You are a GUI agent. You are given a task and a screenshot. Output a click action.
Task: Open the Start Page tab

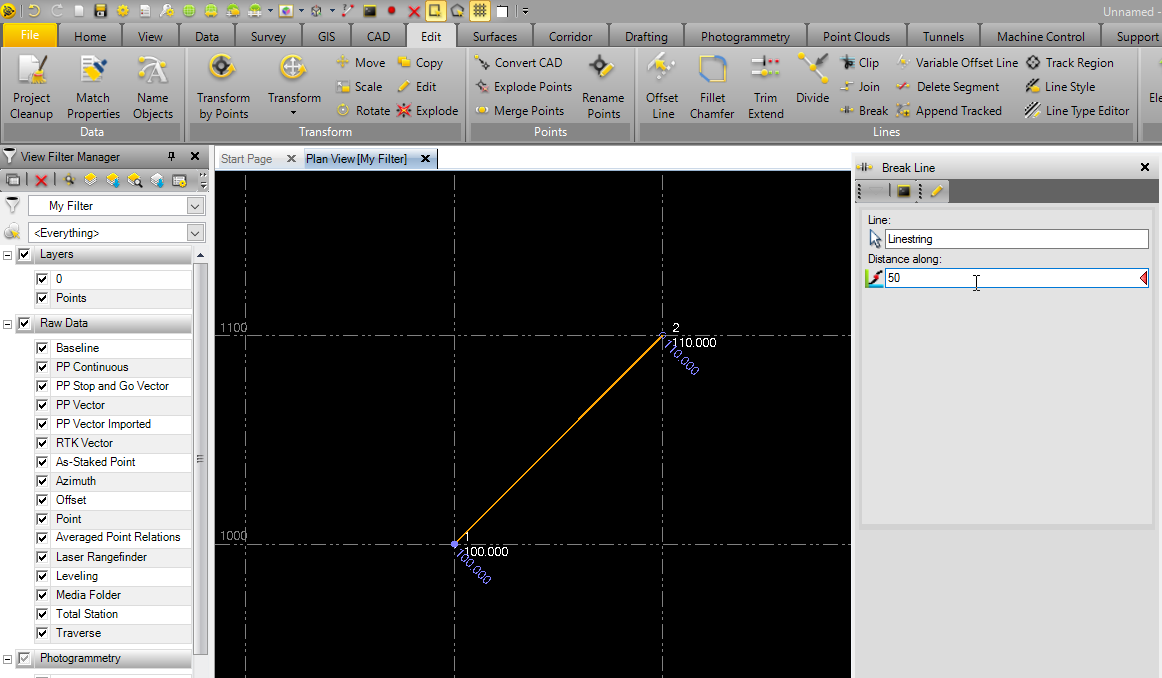click(246, 159)
